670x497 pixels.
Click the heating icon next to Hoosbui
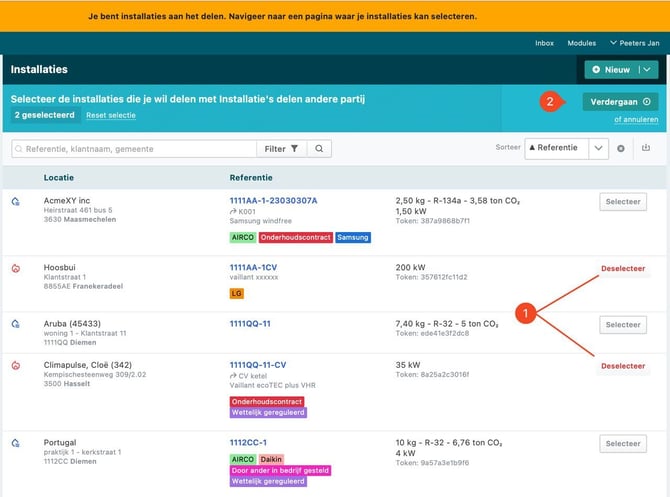pos(15,268)
